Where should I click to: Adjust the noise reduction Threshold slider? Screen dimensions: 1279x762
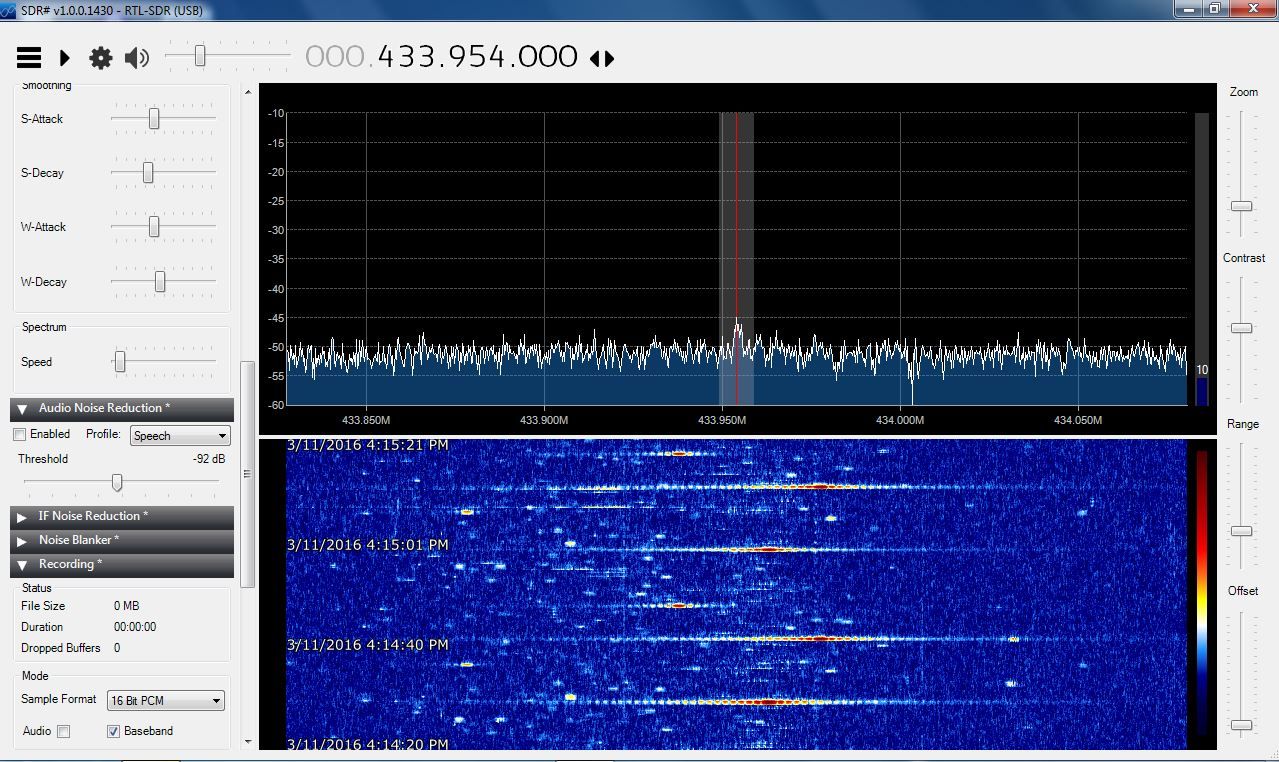(121, 483)
